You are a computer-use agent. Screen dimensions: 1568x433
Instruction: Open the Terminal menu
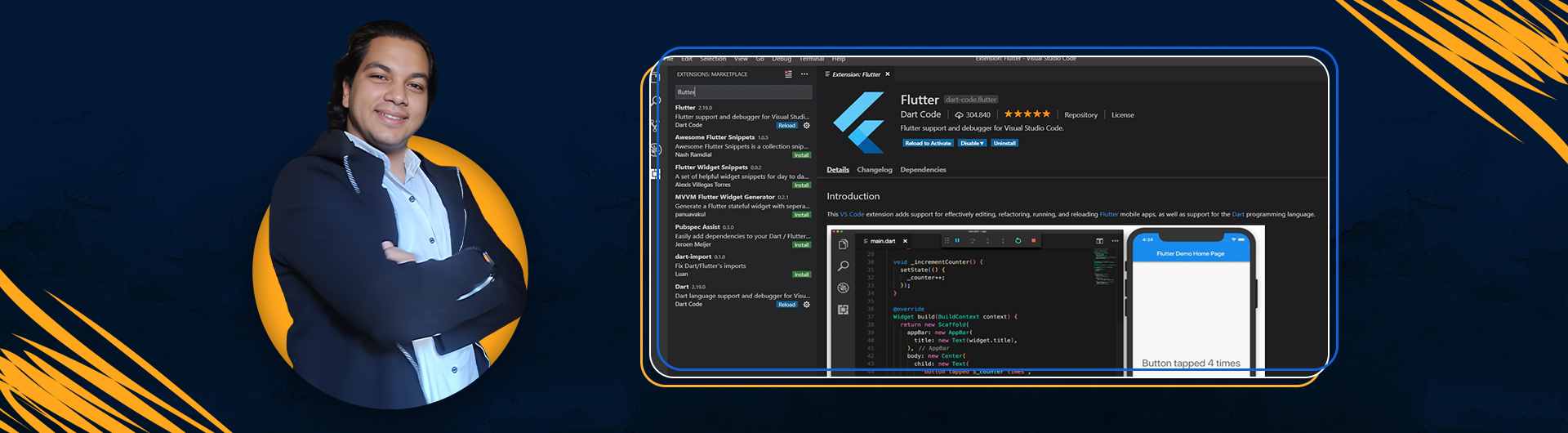[812, 59]
